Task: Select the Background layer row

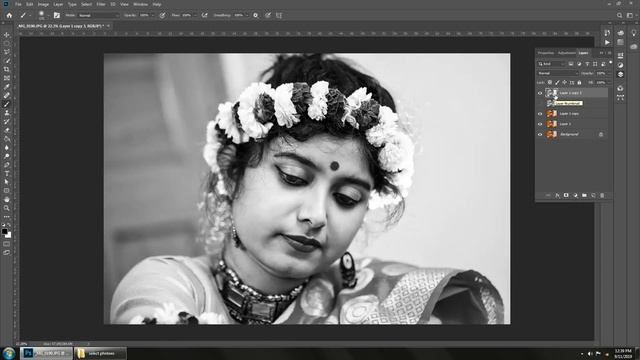Action: click(x=572, y=134)
